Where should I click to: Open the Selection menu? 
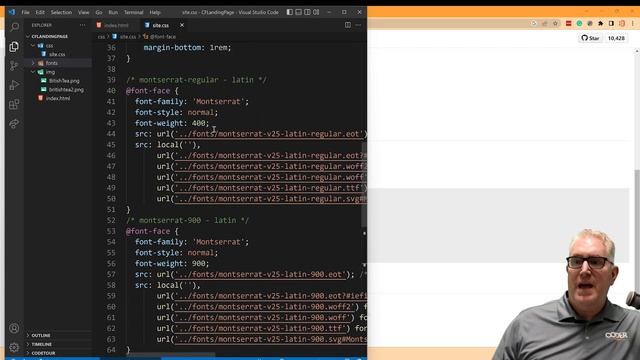[61, 12]
